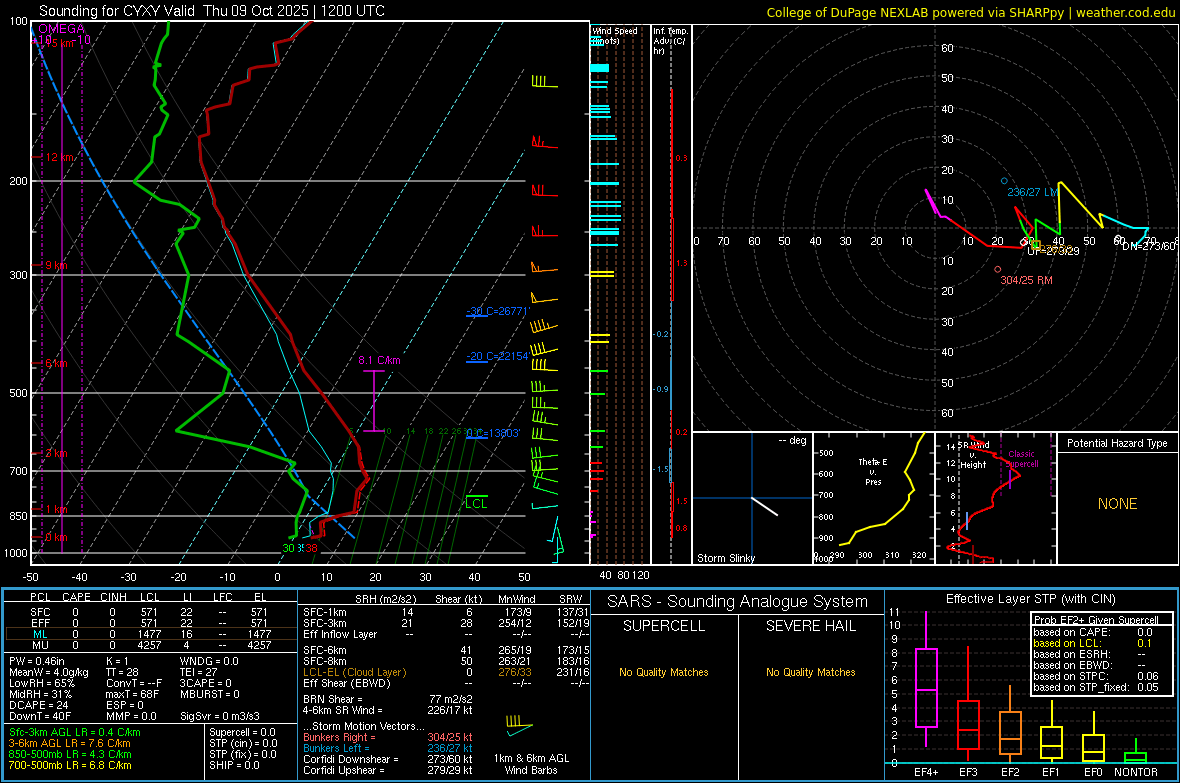Viewport: 1180px width, 783px height.
Task: Select the Sfc-3km AGL LR line
Action: coord(75,732)
